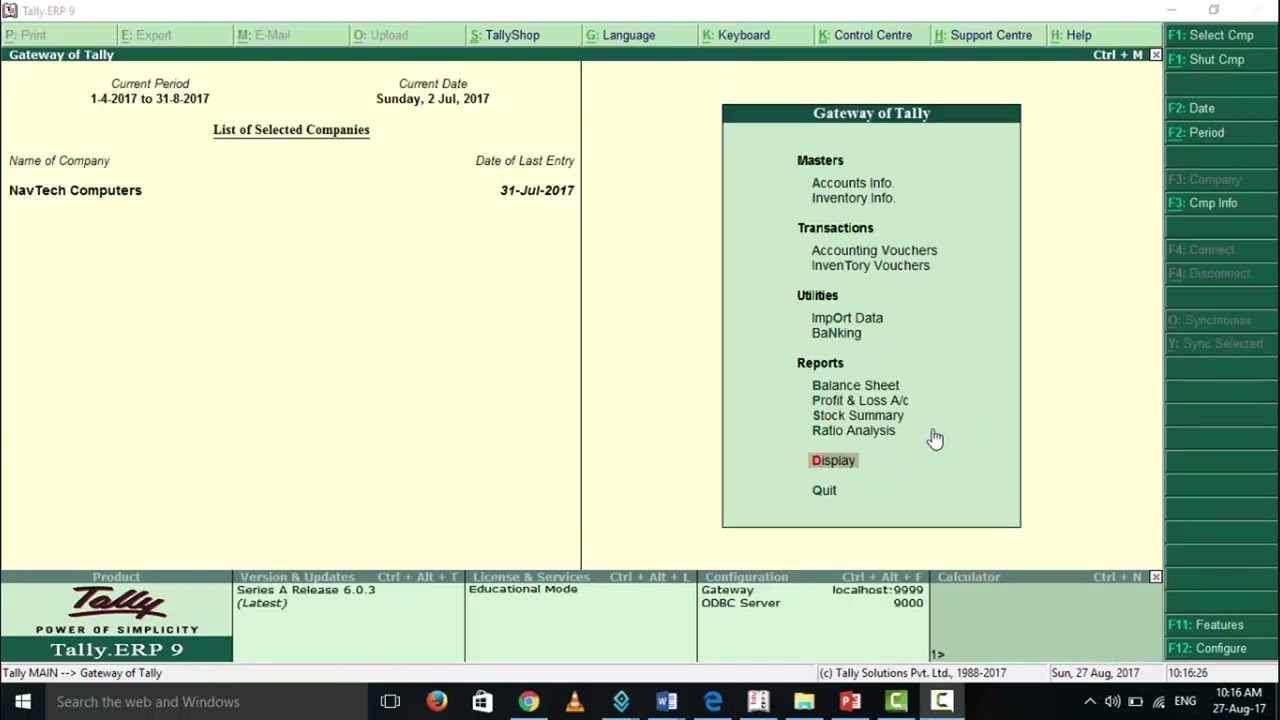Click the Search the web and Windows box
1280x720 pixels.
tap(205, 702)
